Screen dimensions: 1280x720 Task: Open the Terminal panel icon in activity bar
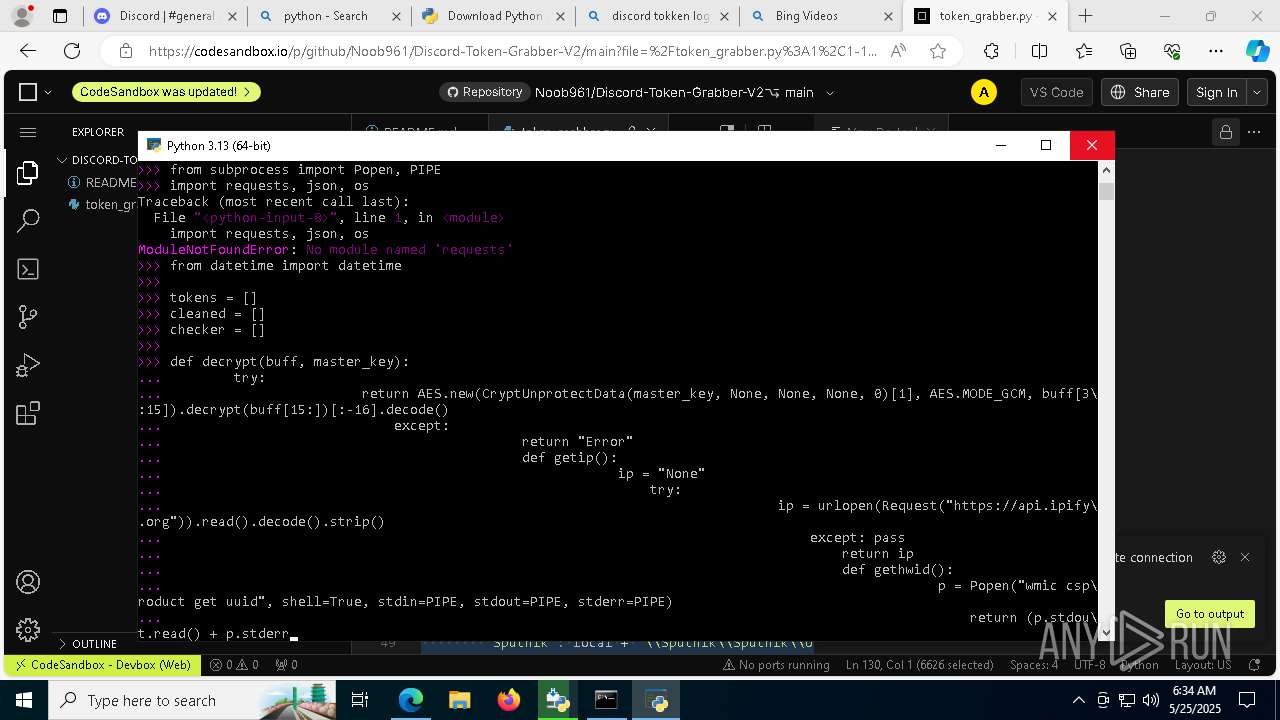(28, 269)
